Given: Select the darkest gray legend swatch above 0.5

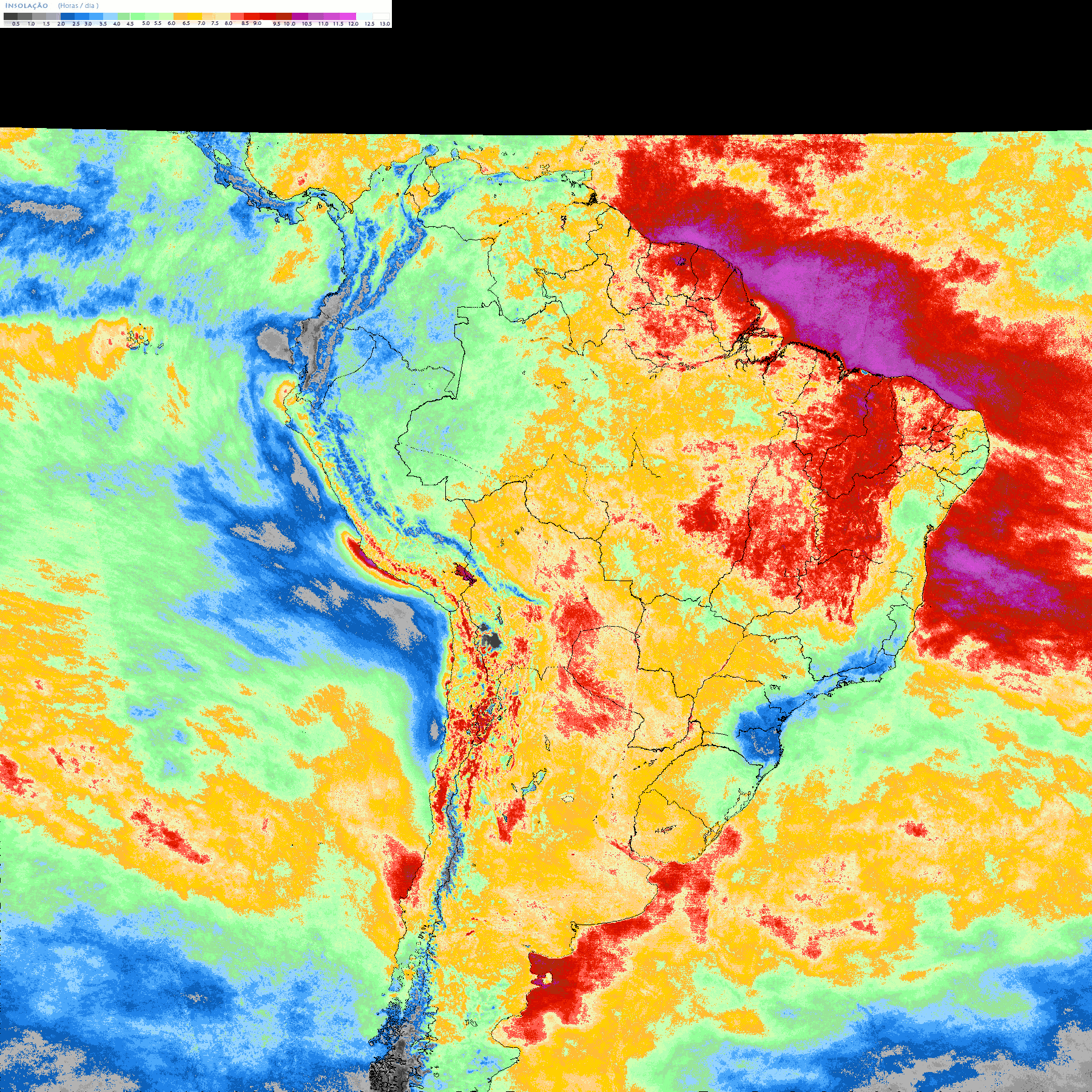Looking at the screenshot, I should (10, 16).
